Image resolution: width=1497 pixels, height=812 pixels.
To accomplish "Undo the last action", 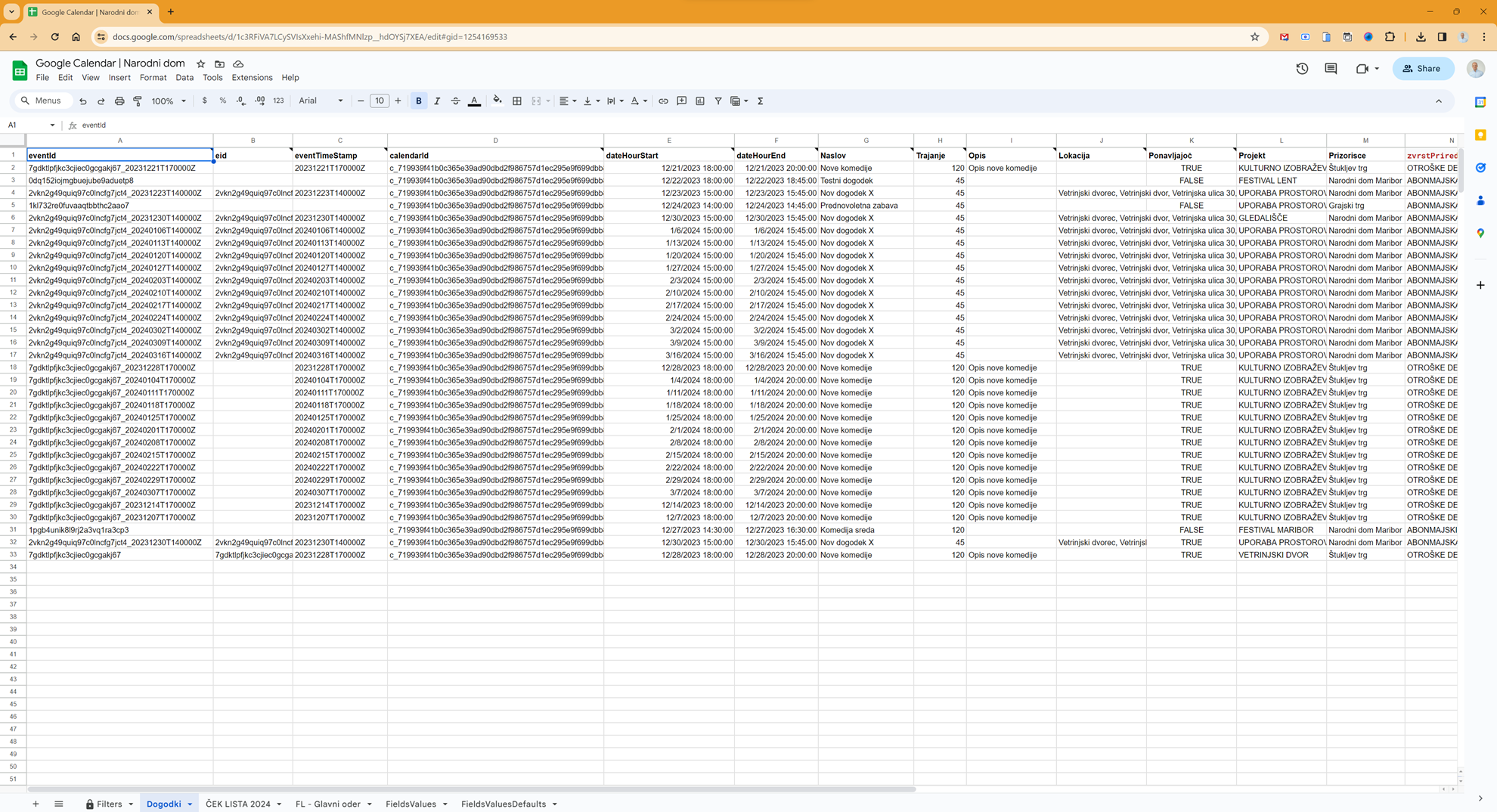I will click(83, 101).
